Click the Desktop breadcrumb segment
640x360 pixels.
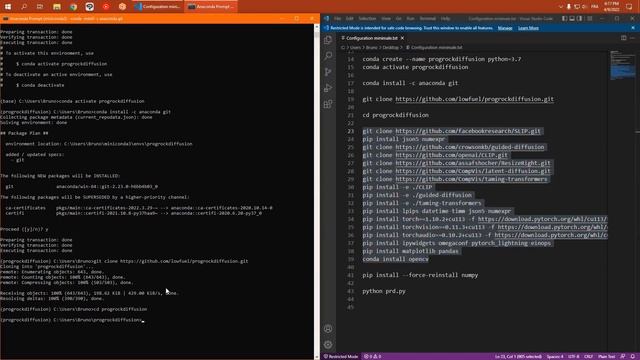tap(390, 48)
